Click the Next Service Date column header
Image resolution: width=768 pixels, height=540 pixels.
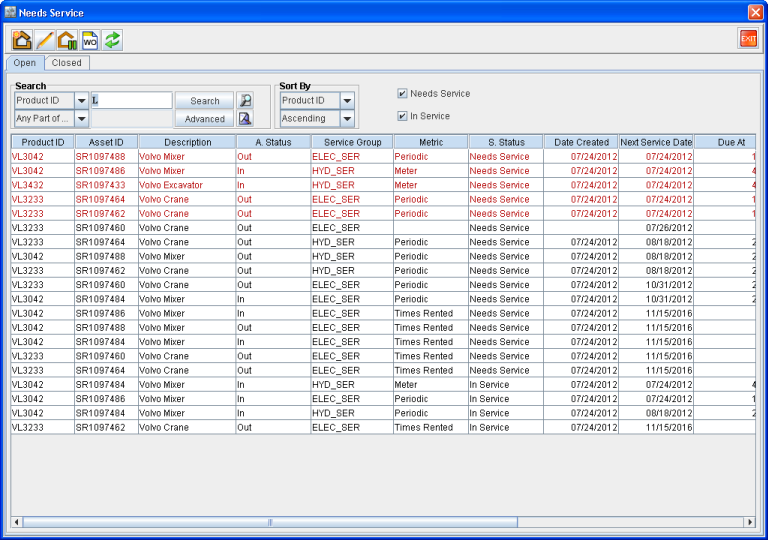(x=656, y=142)
